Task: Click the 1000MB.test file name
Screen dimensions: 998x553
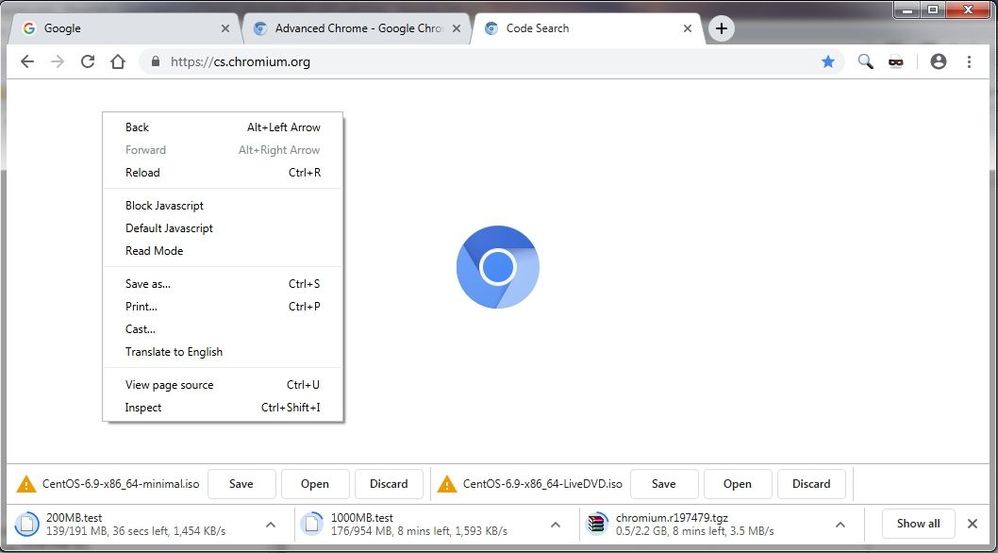Action: pos(362,518)
